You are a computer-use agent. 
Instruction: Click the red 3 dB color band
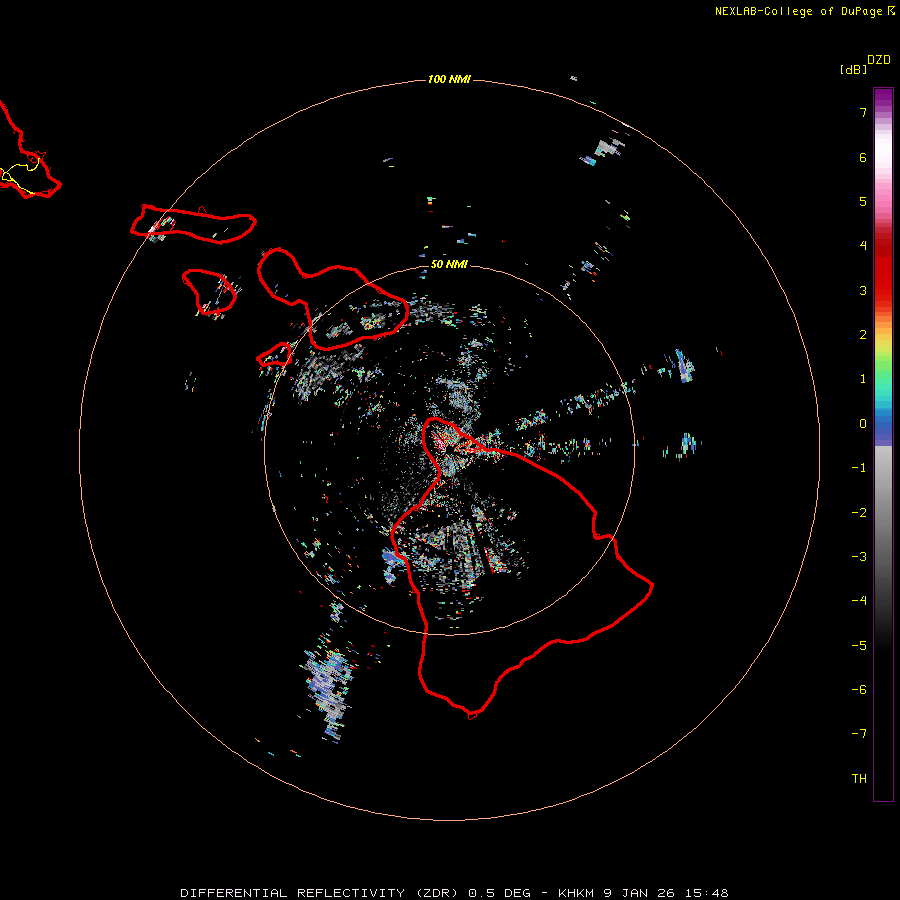click(883, 290)
